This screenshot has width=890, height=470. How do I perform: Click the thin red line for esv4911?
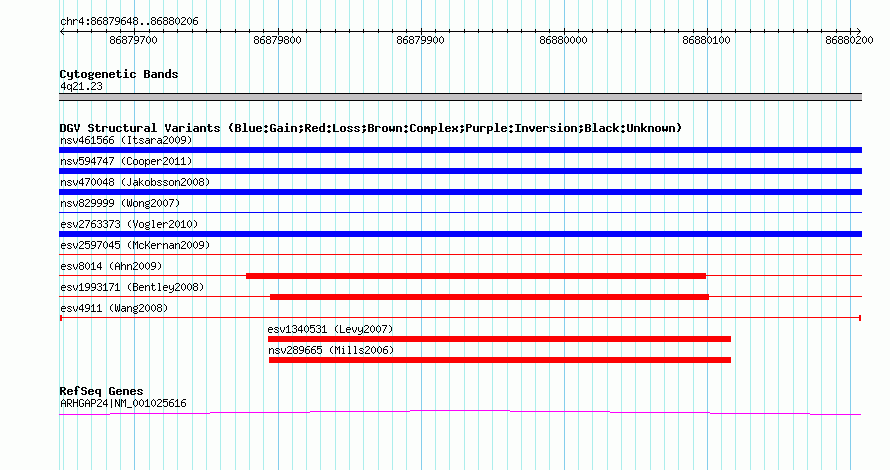pos(460,318)
